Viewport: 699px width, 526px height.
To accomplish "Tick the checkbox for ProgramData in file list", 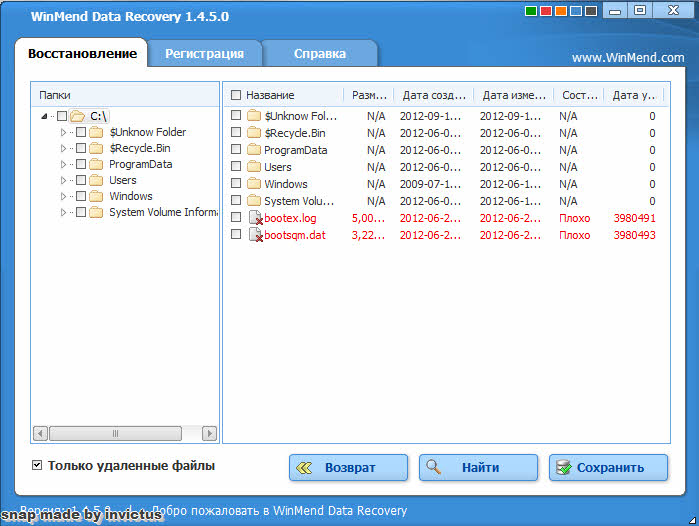I will point(236,149).
